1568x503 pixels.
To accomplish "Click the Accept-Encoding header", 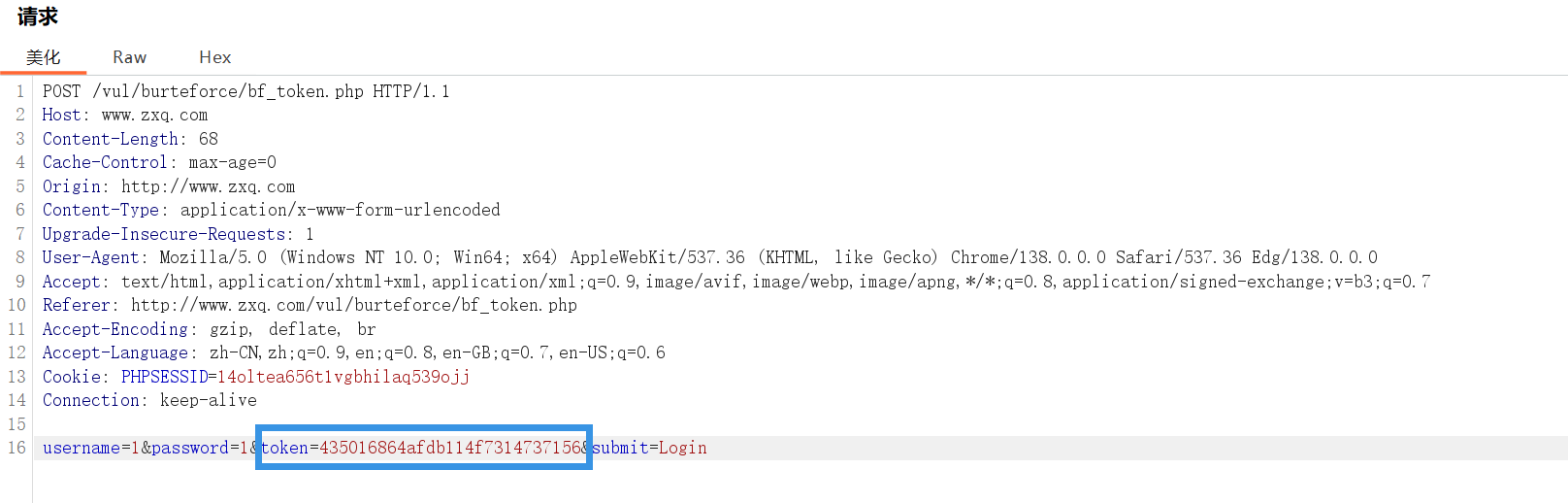I will pos(209,329).
